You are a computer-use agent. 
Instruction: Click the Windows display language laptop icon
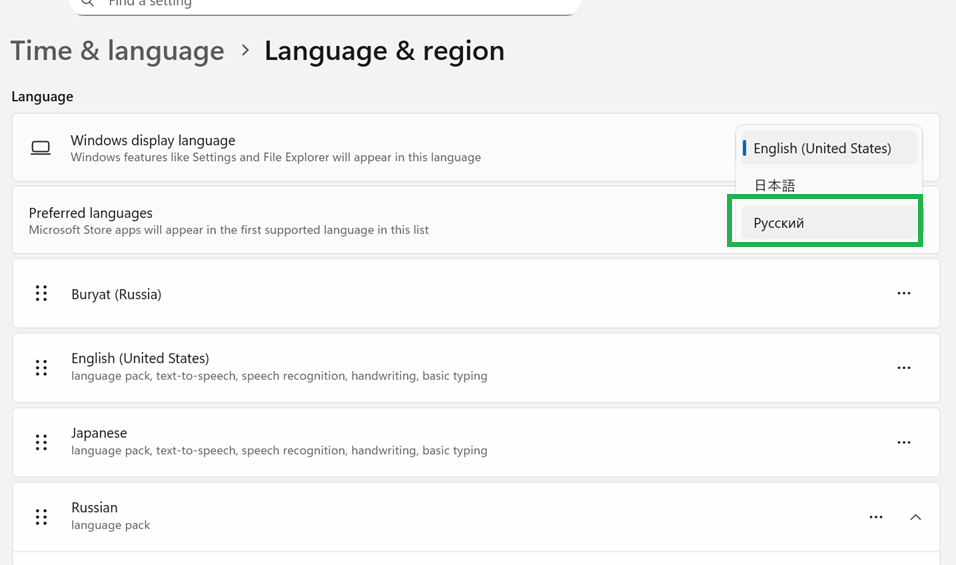(x=41, y=148)
